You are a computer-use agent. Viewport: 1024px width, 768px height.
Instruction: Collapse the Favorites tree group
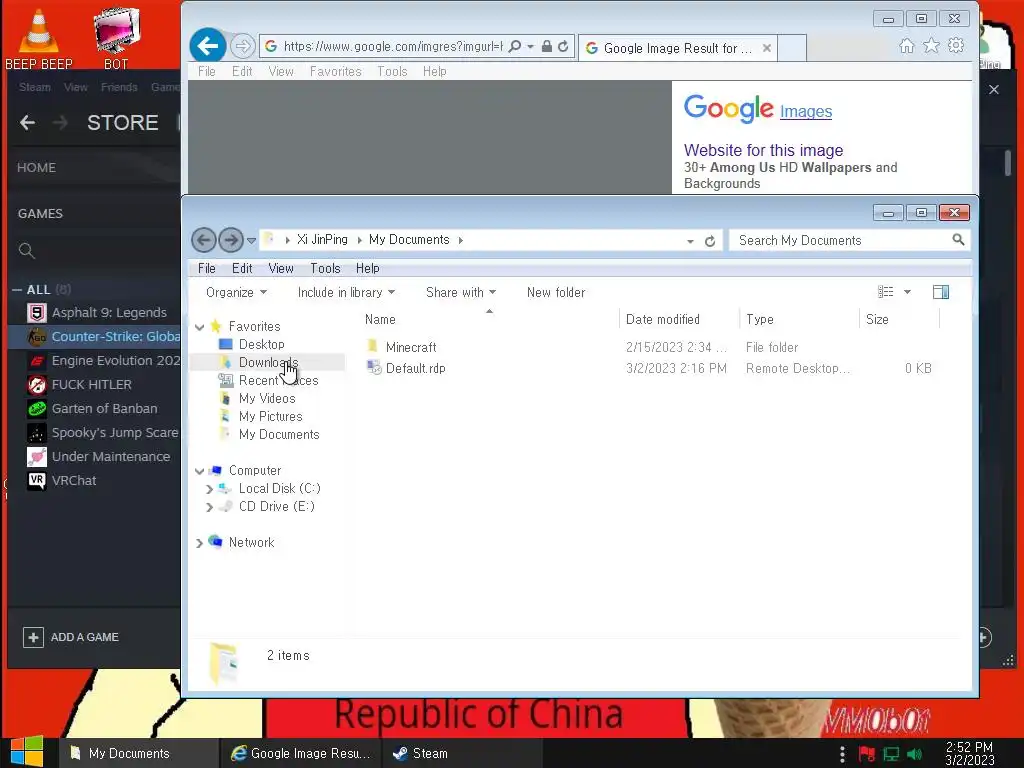200,327
